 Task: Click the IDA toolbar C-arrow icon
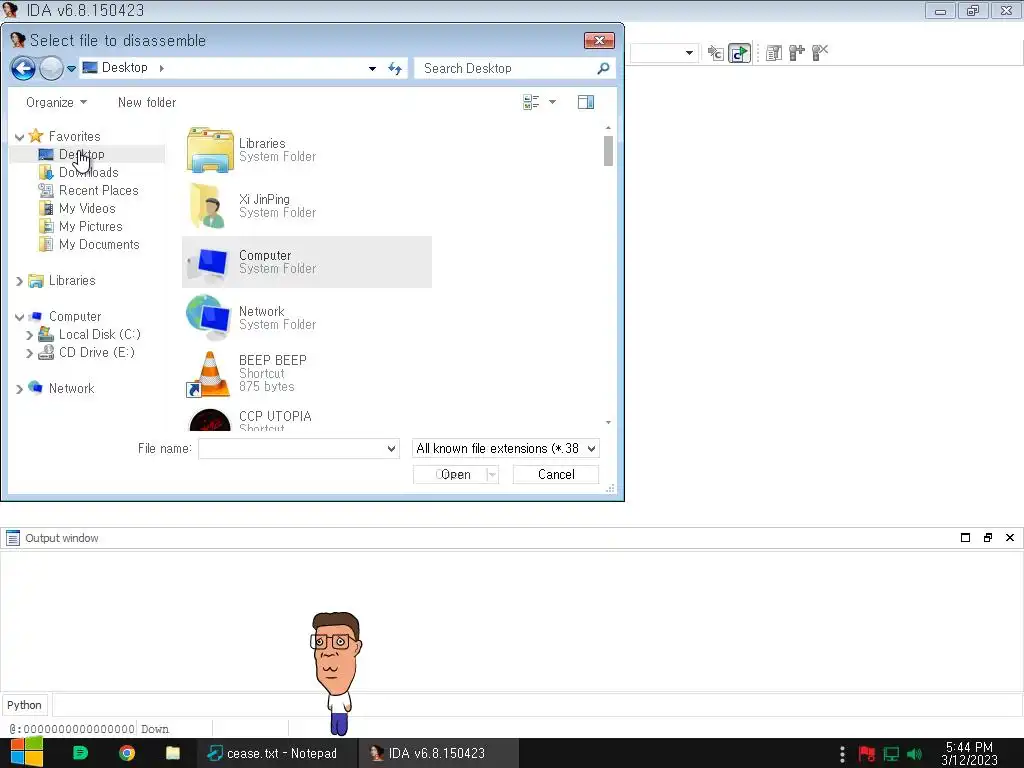click(x=716, y=53)
